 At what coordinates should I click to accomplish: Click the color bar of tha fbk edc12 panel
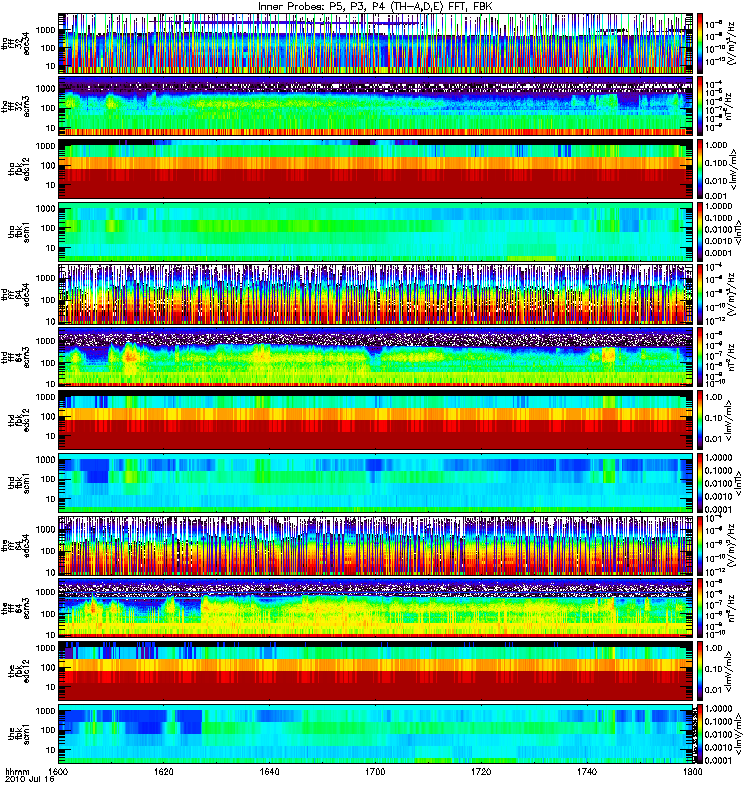click(x=700, y=169)
